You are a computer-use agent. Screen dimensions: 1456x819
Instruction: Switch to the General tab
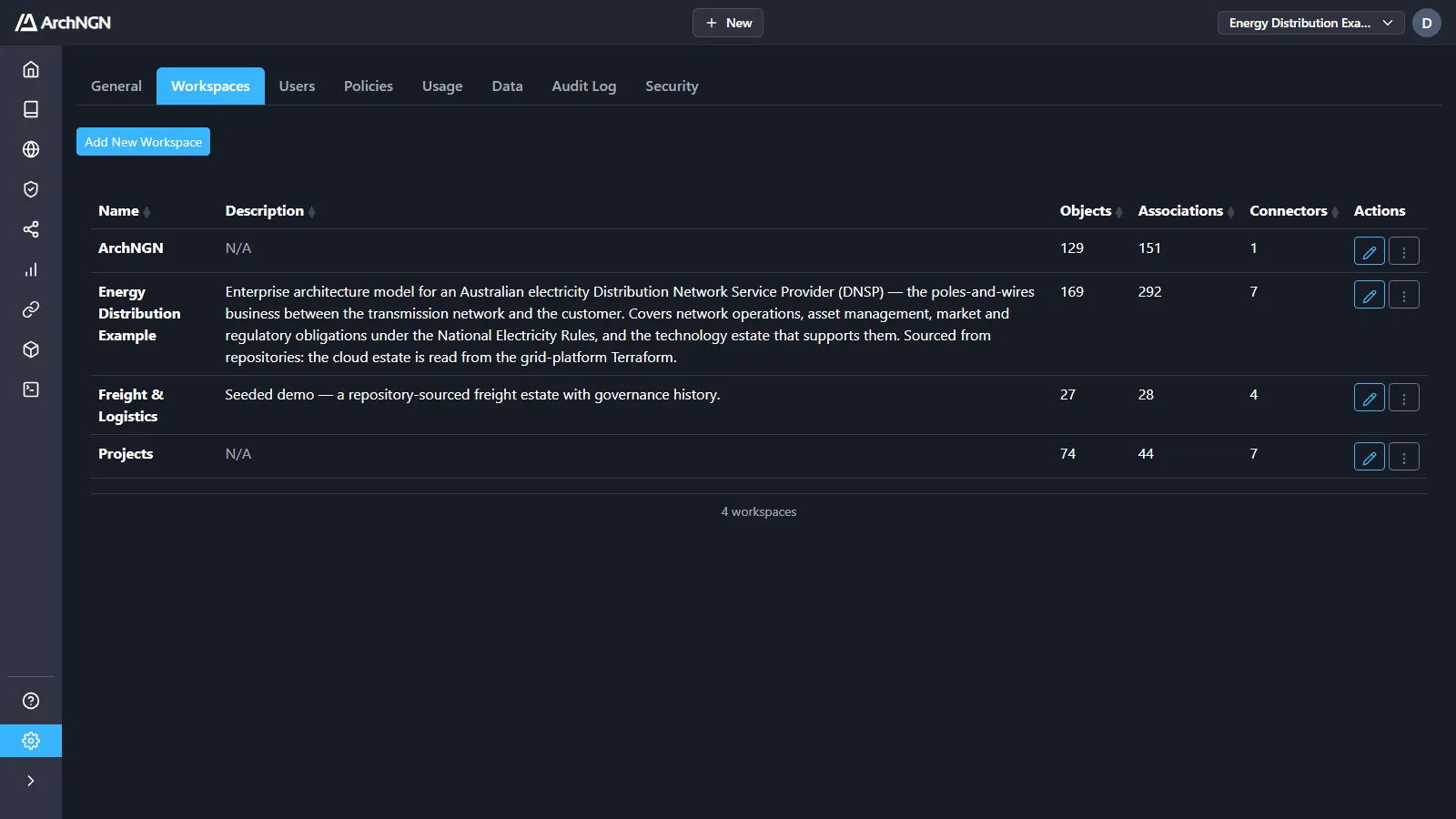point(116,86)
